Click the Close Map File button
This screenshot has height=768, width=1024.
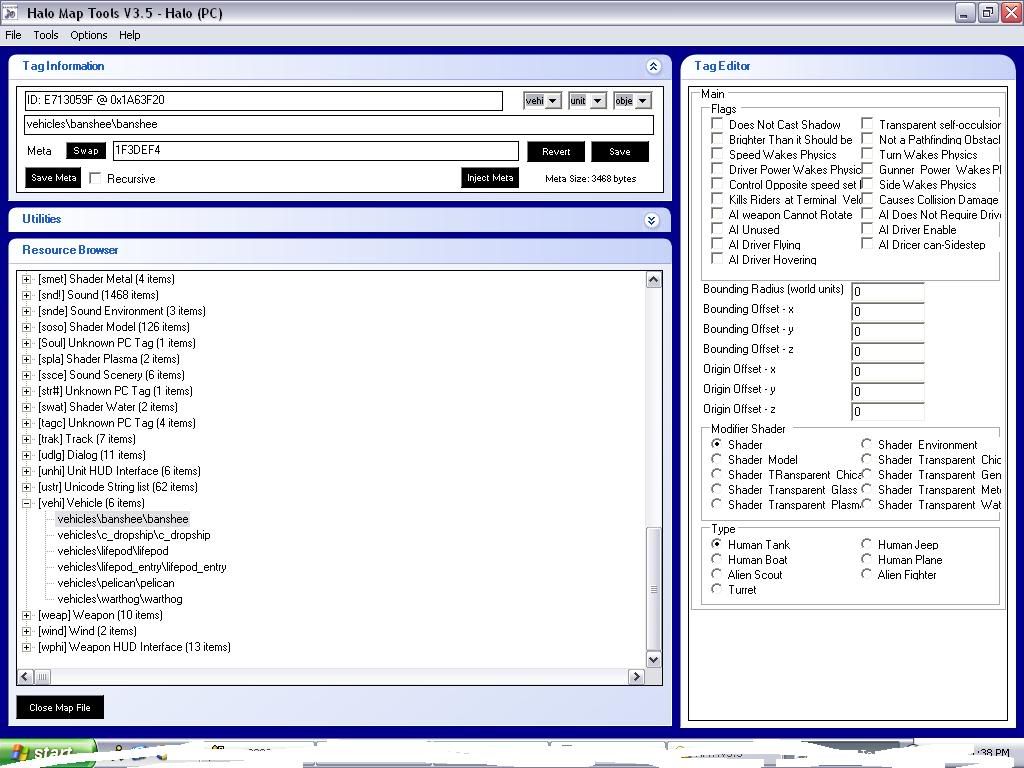click(x=59, y=707)
